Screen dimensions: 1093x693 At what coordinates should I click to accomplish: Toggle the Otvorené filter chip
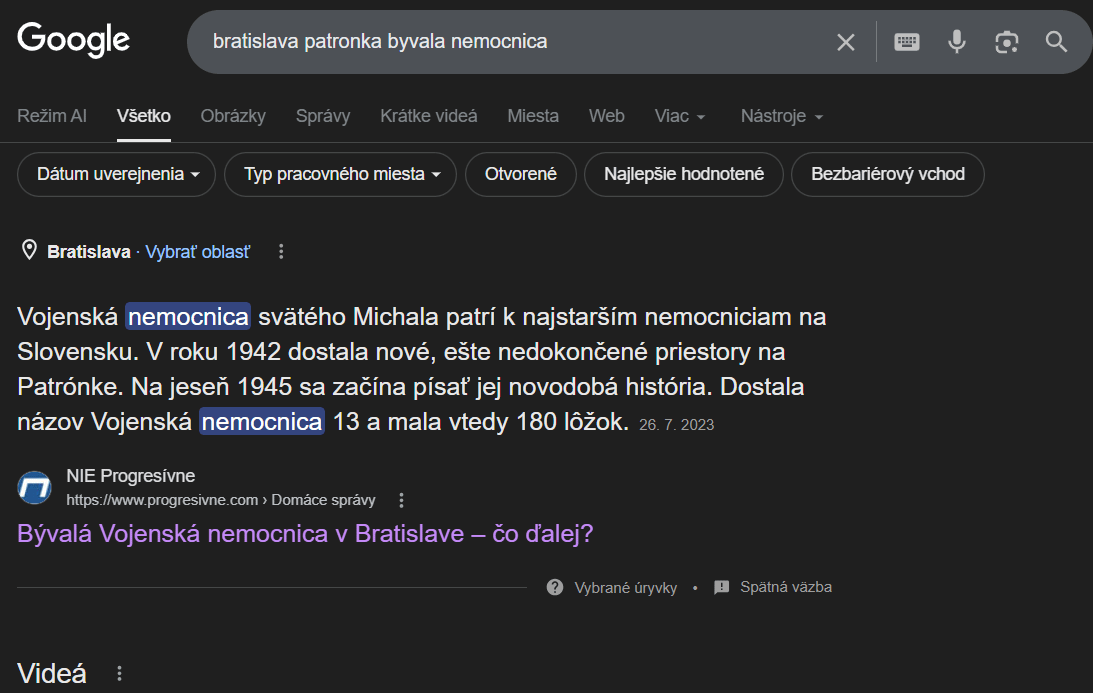pyautogui.click(x=520, y=174)
